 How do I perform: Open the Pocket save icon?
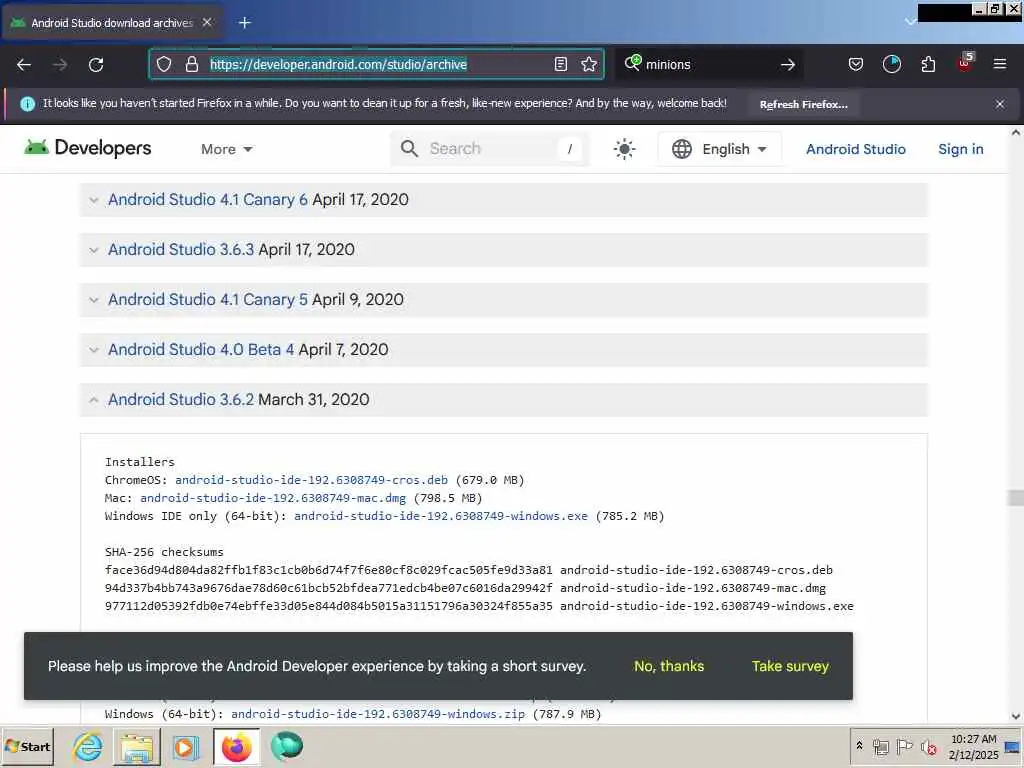tap(856, 64)
